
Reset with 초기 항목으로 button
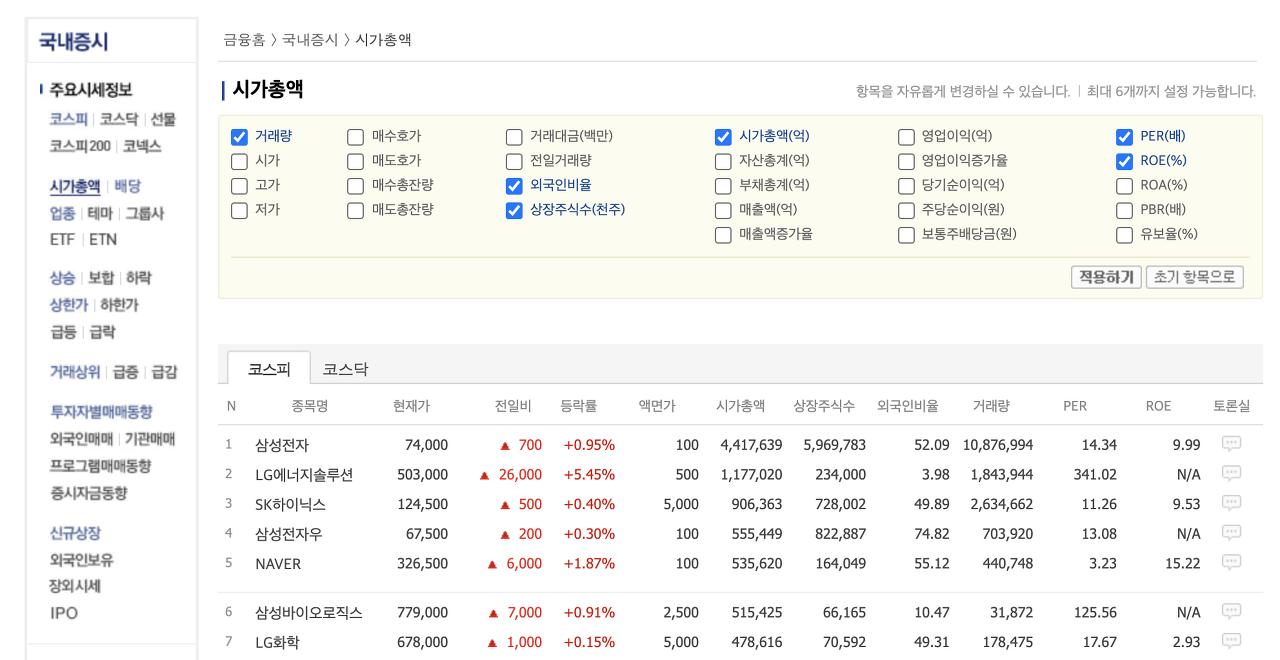click(1194, 277)
